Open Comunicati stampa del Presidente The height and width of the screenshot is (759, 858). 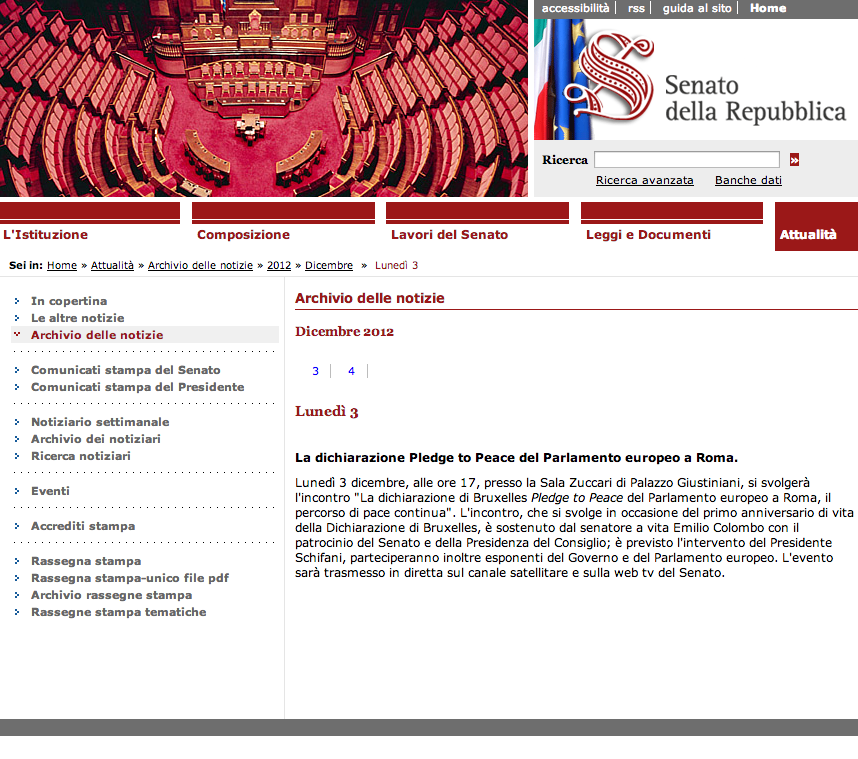pos(137,387)
